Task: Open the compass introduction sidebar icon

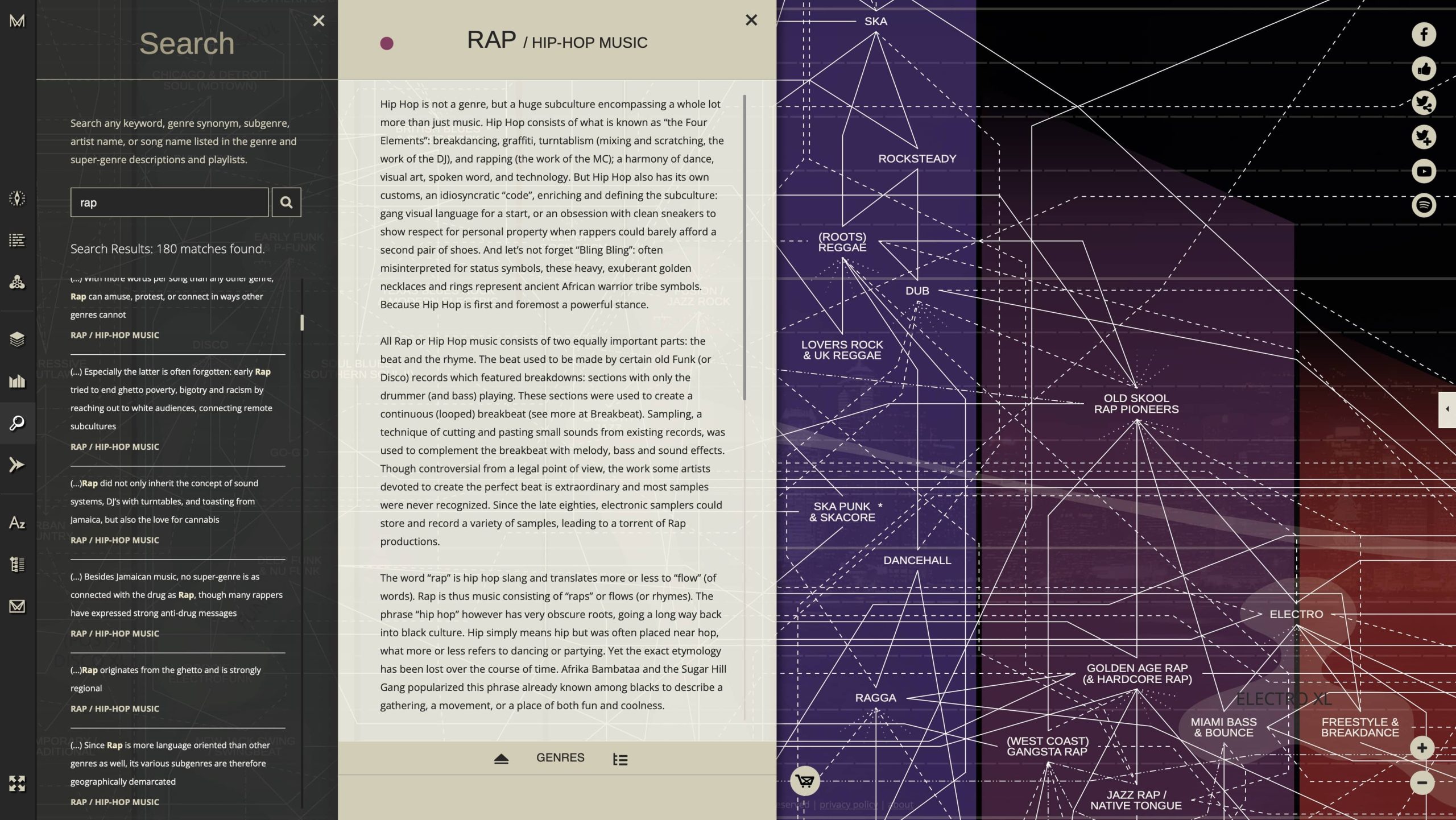Action: 17,198
